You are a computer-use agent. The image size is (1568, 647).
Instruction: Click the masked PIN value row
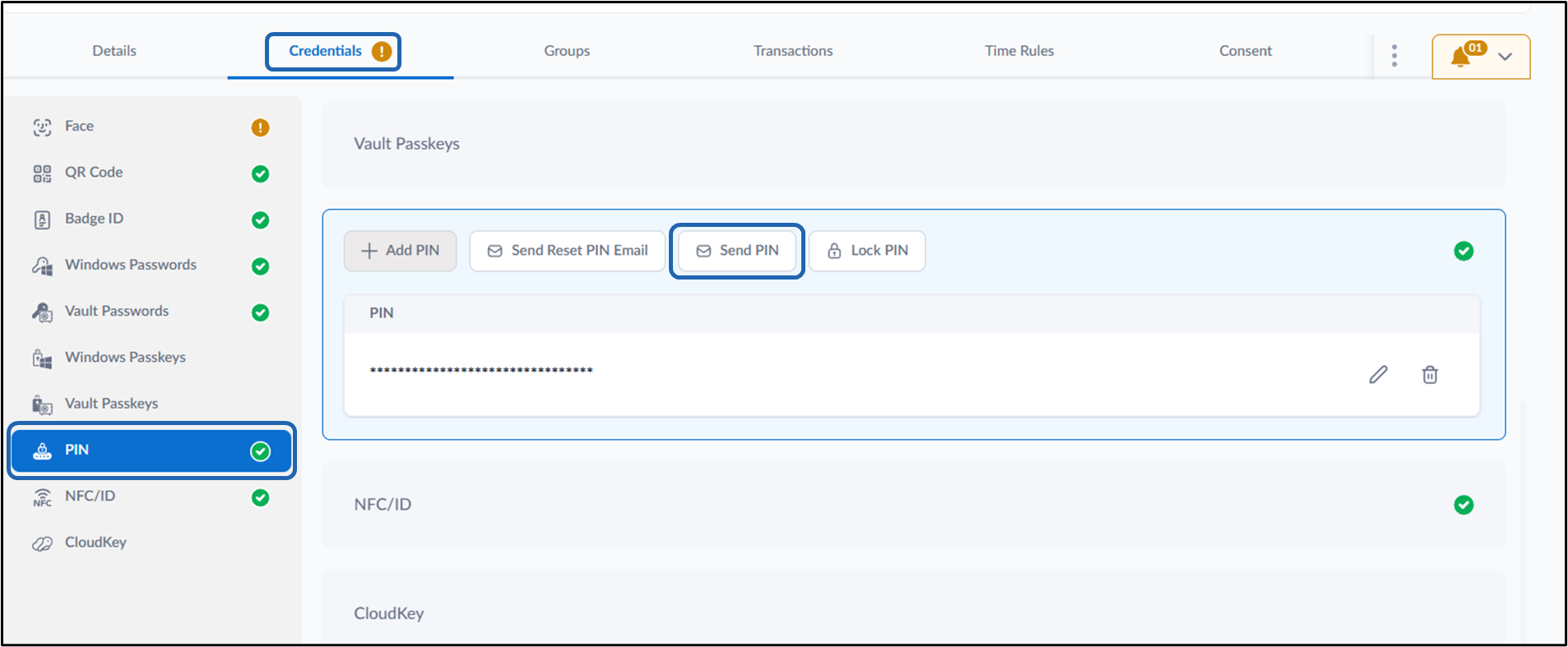click(x=912, y=374)
